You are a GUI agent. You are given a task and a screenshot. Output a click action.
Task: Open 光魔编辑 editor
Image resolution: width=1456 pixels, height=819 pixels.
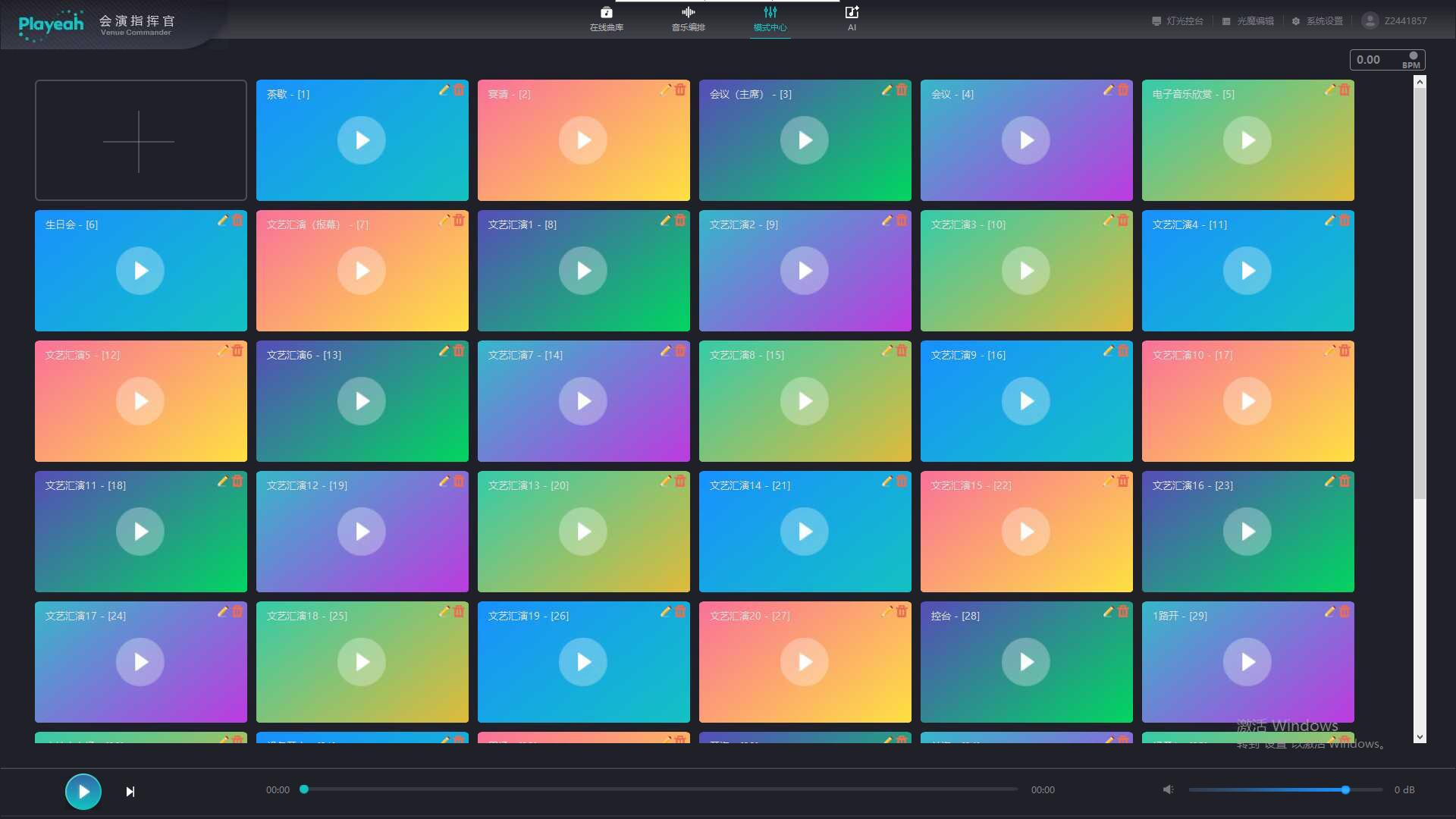click(1247, 21)
